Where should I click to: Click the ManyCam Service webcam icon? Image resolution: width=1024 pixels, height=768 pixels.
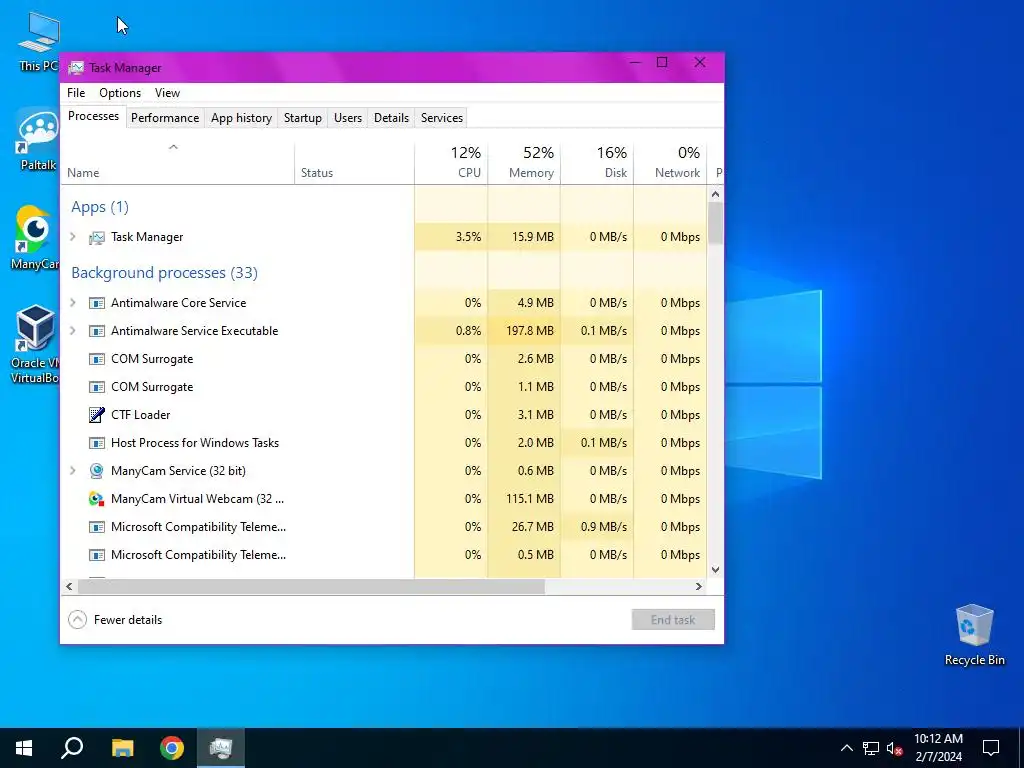pyautogui.click(x=97, y=471)
